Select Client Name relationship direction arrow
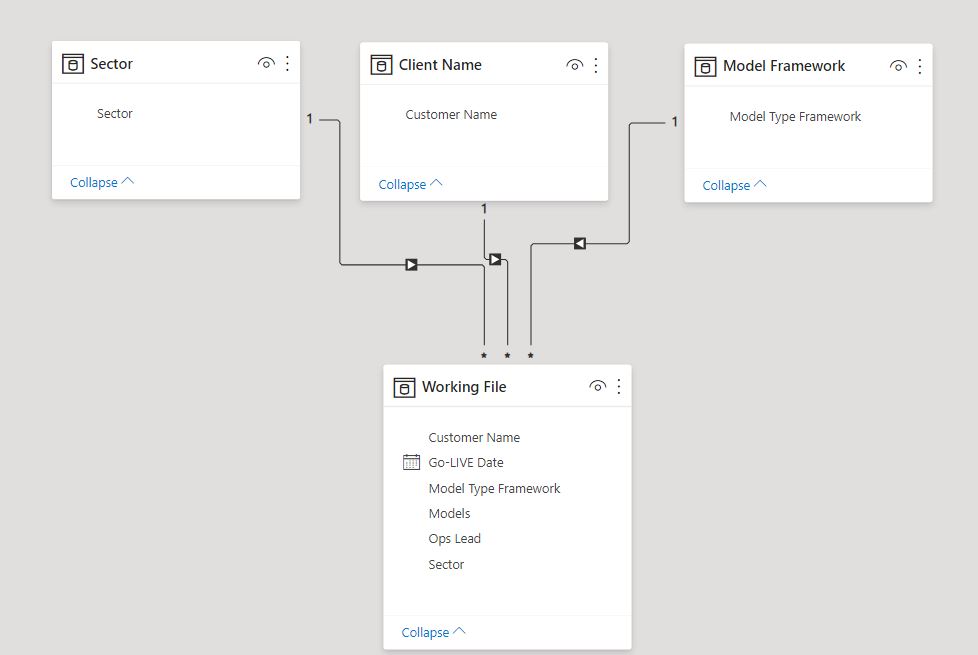Screen dimensions: 978x655 (495, 259)
